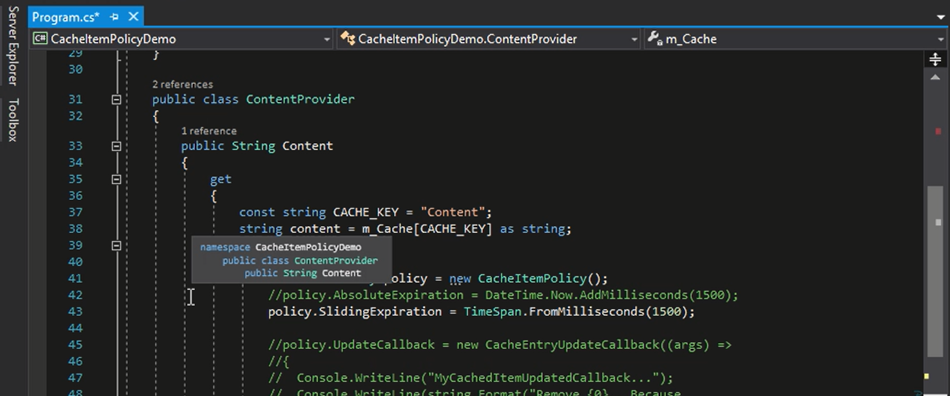Open the CacheItemPolicyDemo project dropdown
Viewport: 950px width, 396px height.
(181, 39)
